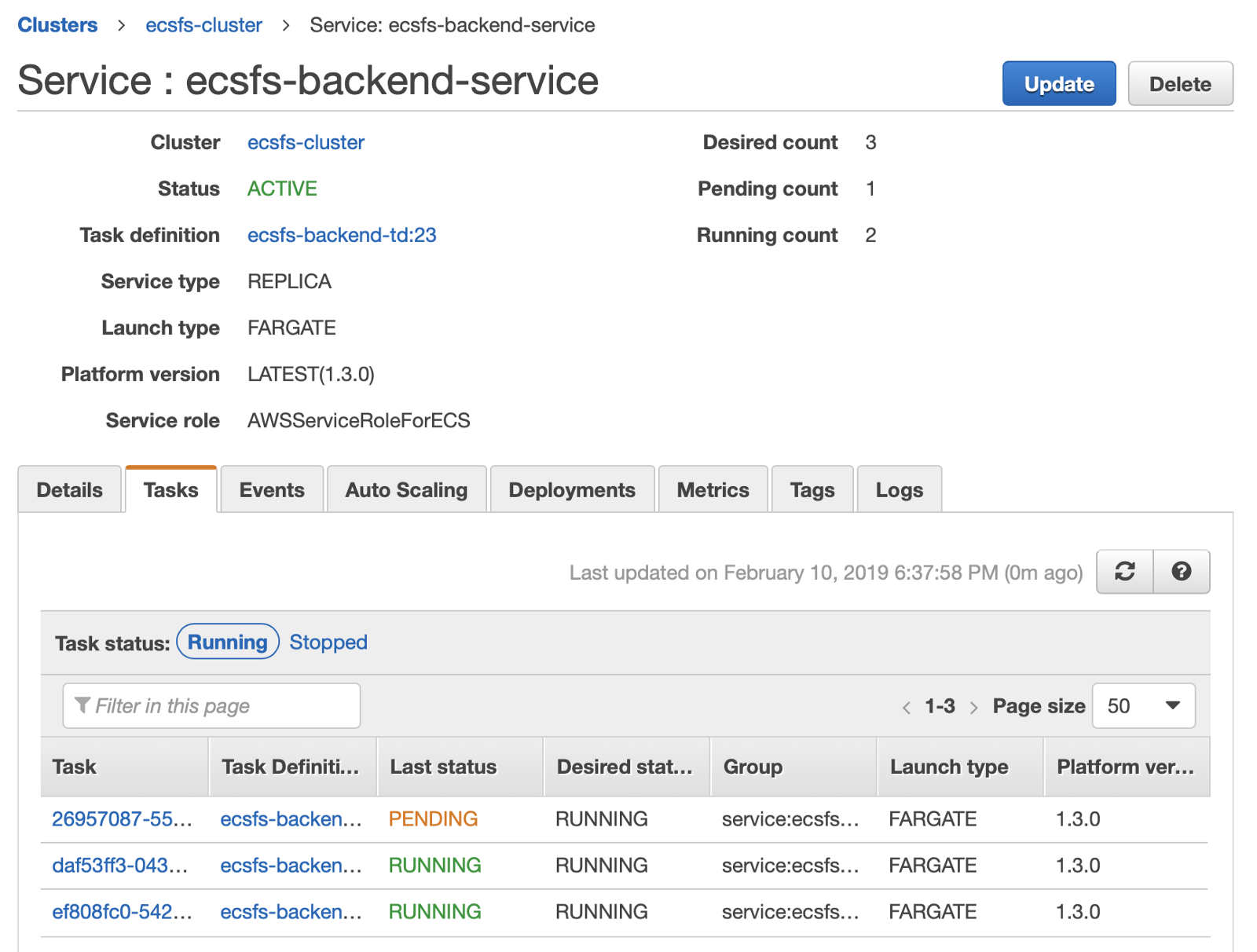Open the Page size dropdown
This screenshot has height=952, width=1257.
(1143, 706)
